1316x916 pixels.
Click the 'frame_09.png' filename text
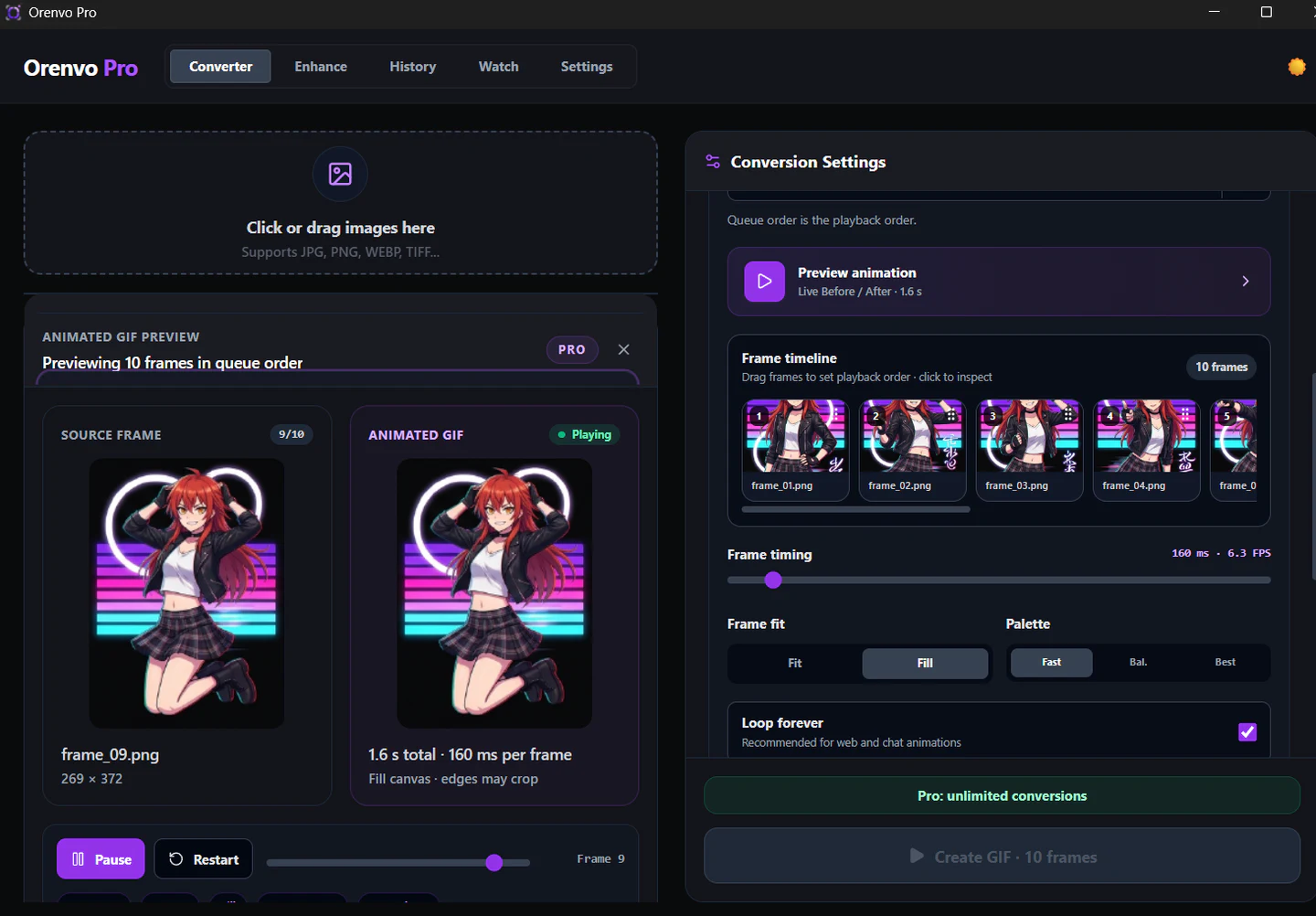click(110, 755)
